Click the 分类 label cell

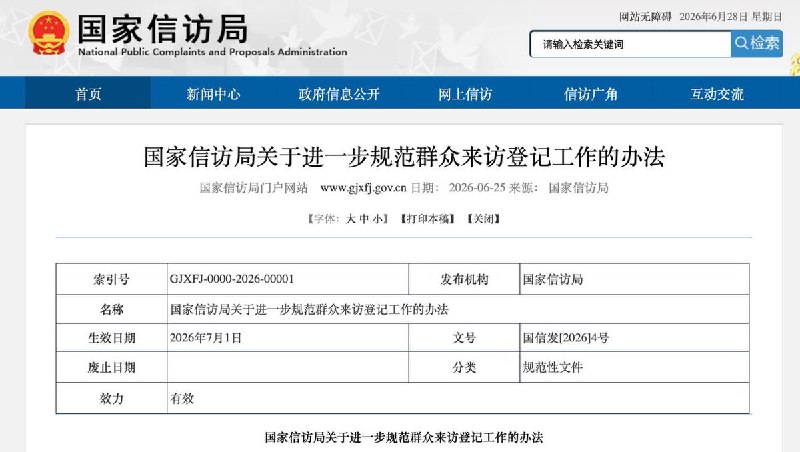pos(464,367)
